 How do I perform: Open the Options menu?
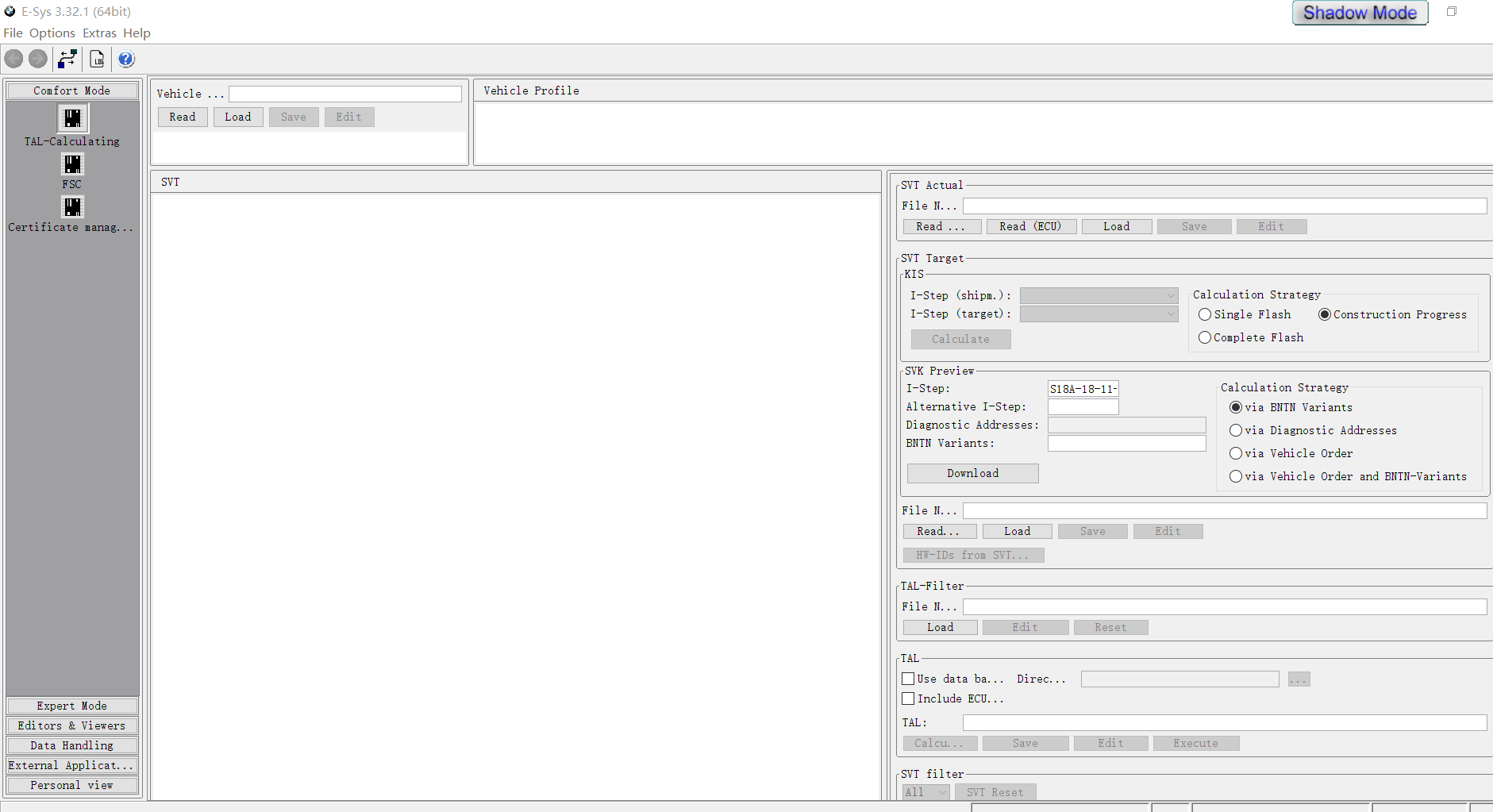52,33
